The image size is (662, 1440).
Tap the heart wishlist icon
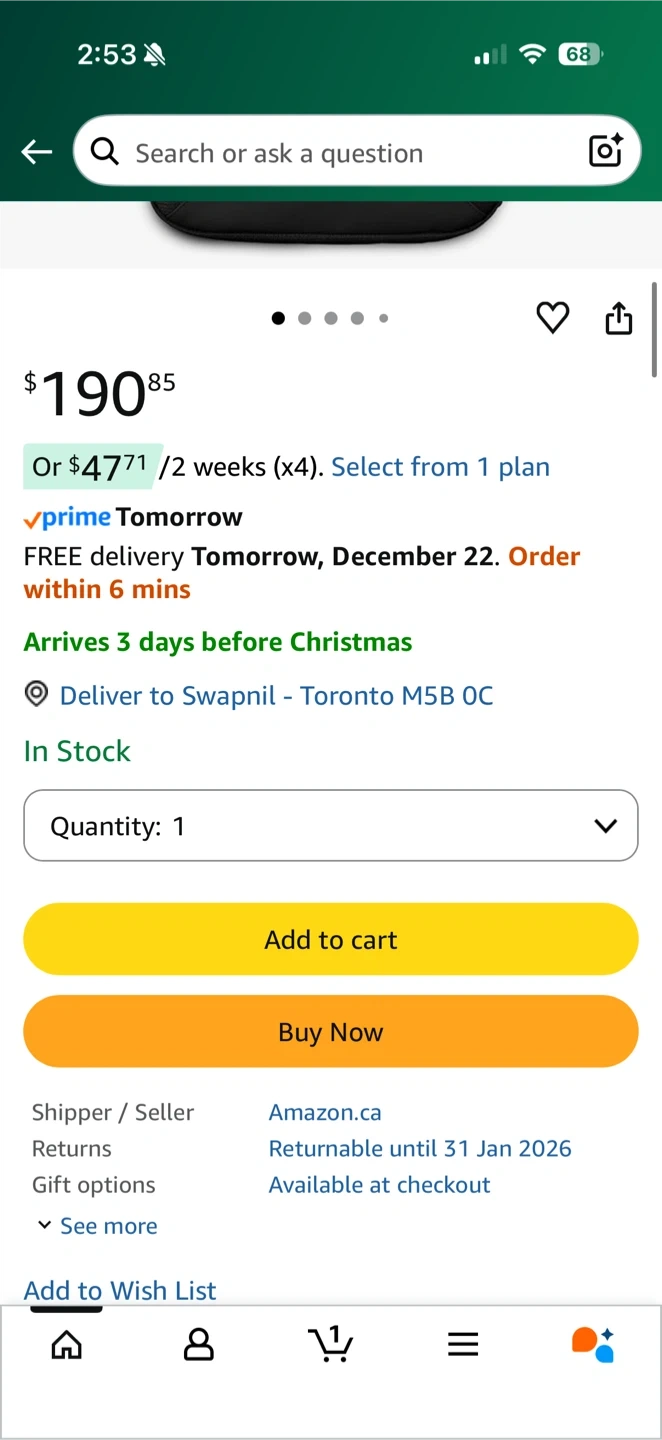point(553,318)
